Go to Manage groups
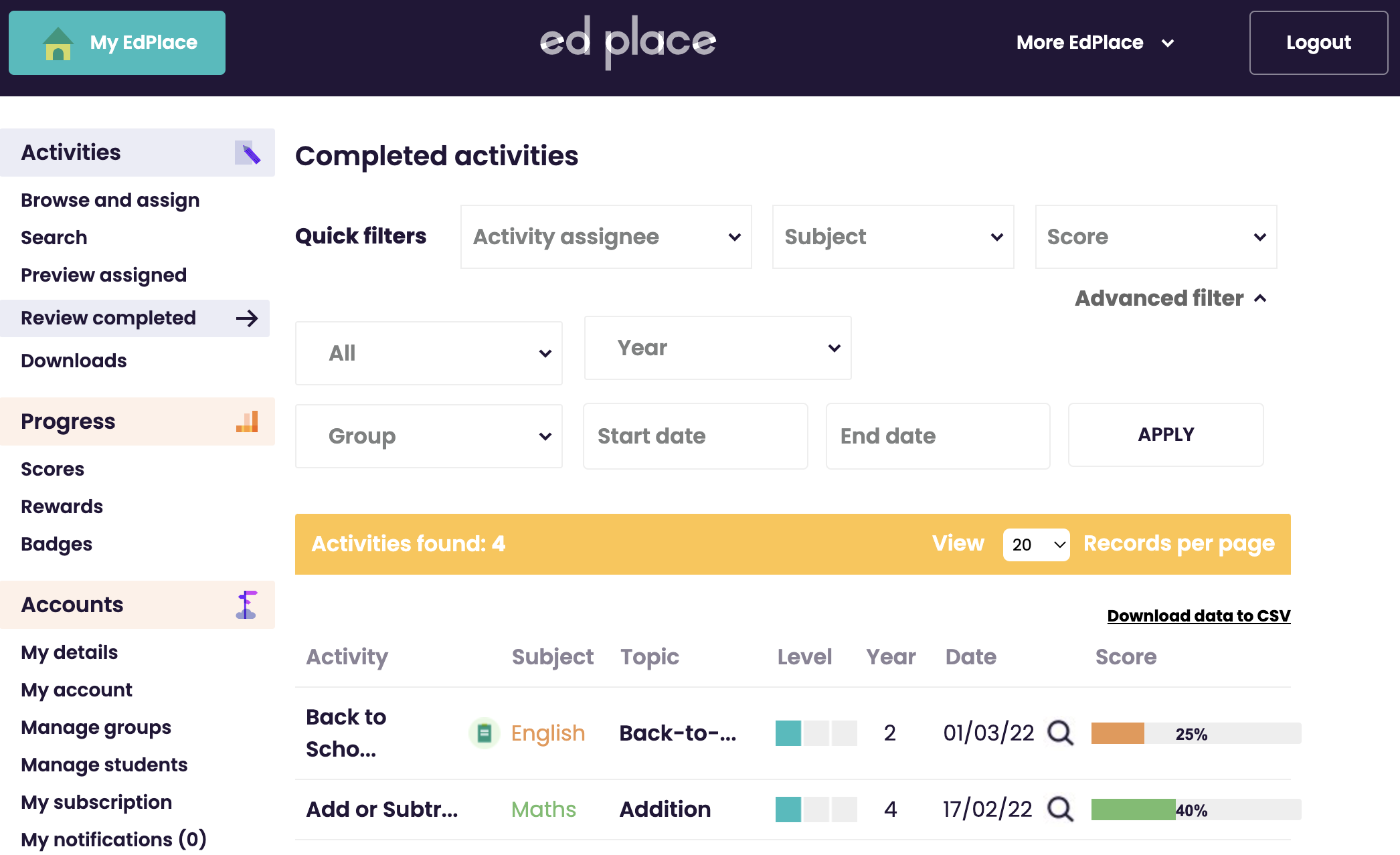The width and height of the screenshot is (1400, 855). coord(96,728)
